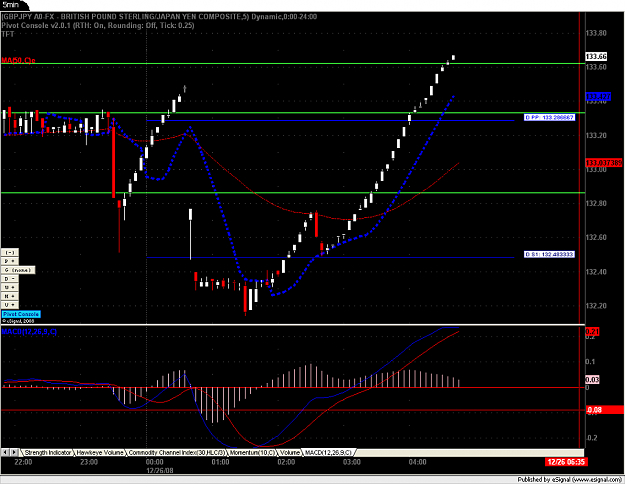
Task: Select the MACD(12,26,9,C) tab
Action: click(328, 453)
